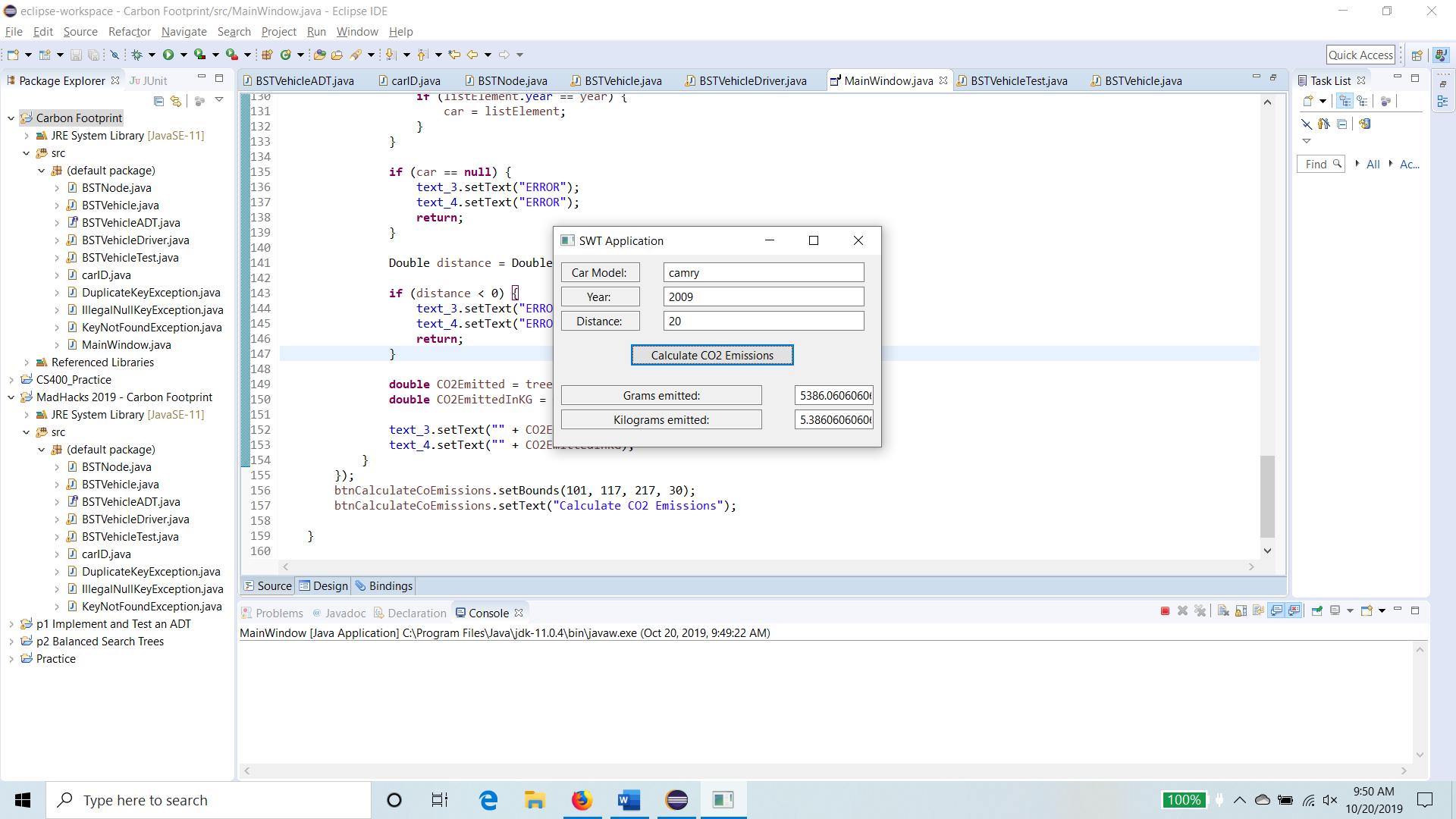1456x819 pixels.
Task: Switch to the Design view tab
Action: (x=324, y=586)
